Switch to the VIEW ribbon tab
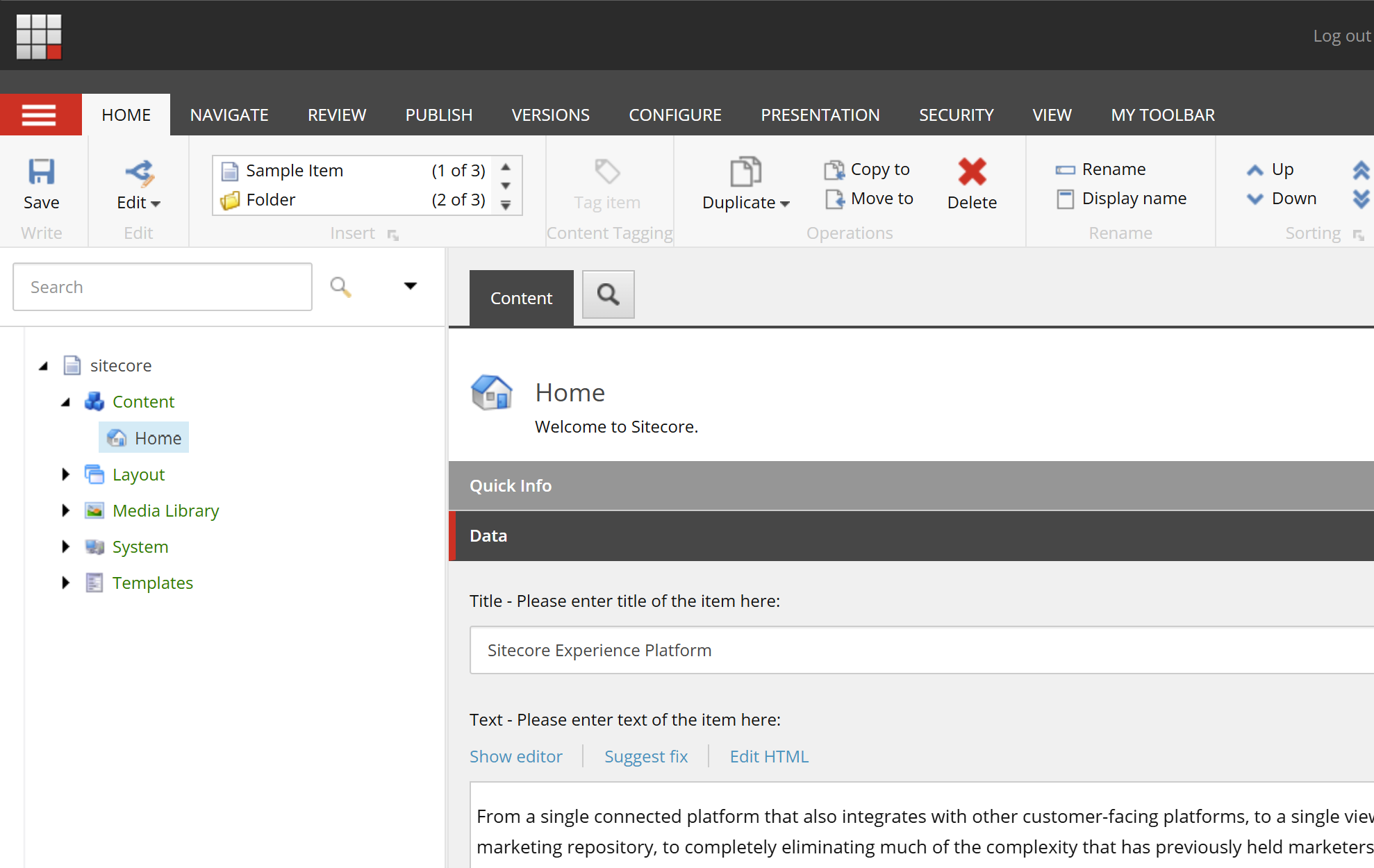 click(1052, 115)
